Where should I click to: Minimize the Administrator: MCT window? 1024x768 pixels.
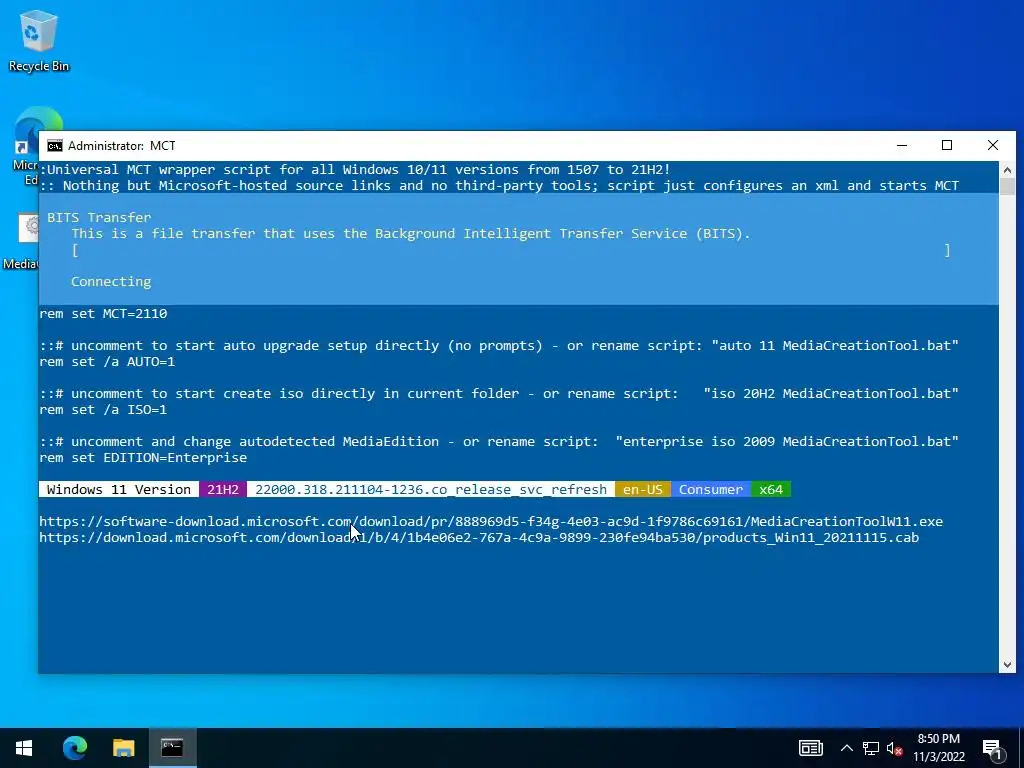tap(902, 146)
